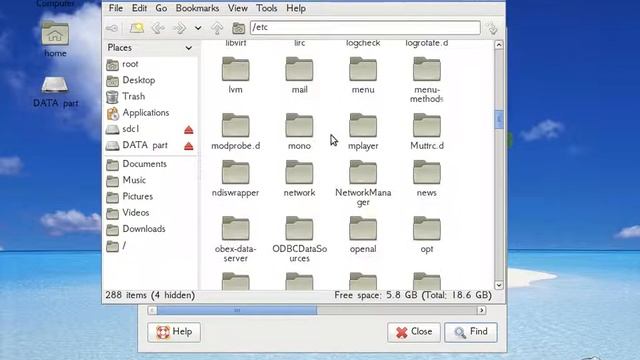Open the Bookmarks menu
This screenshot has height=360, width=640.
[197, 8]
